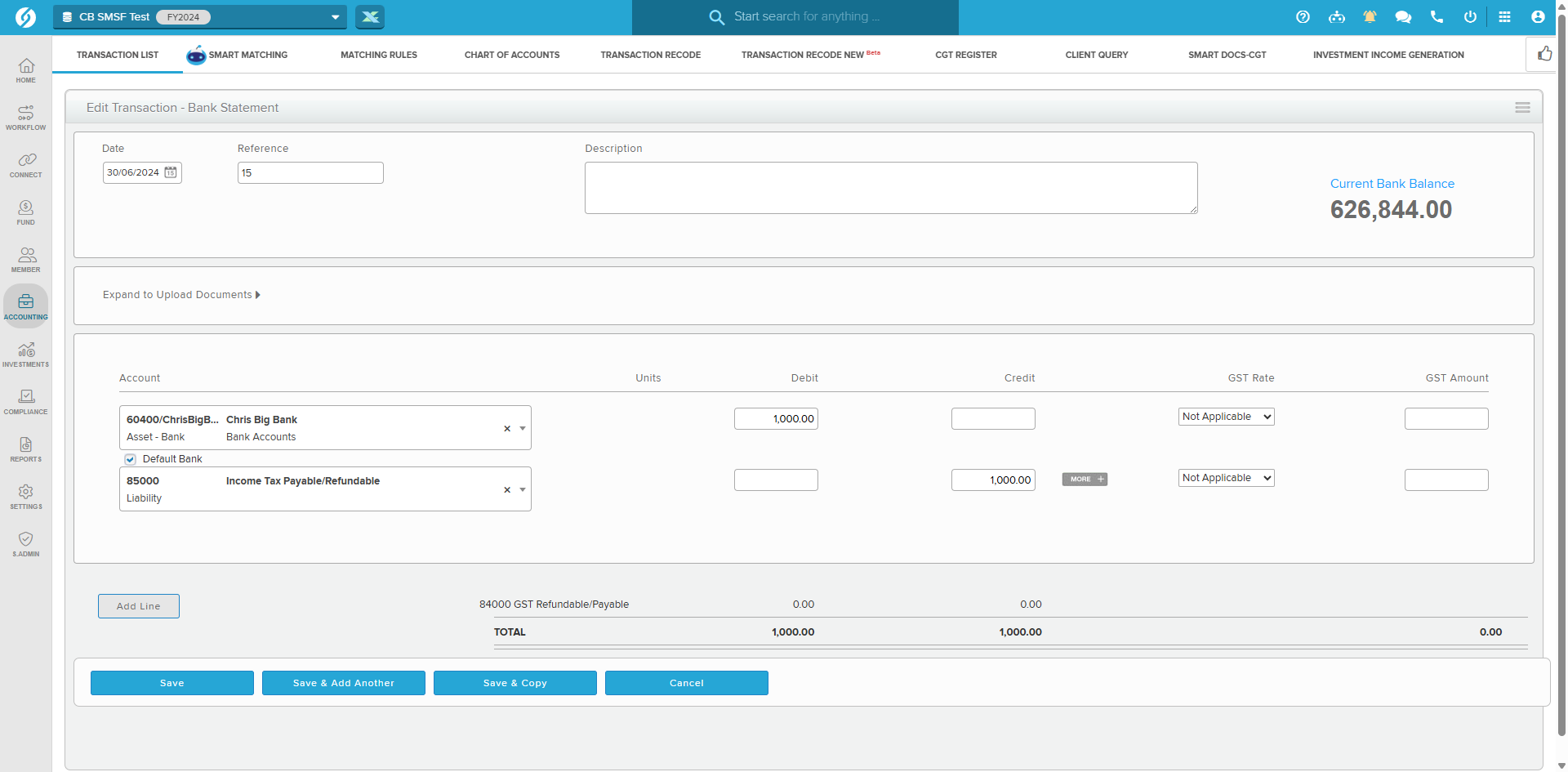Open the user profile icon

1538,17
